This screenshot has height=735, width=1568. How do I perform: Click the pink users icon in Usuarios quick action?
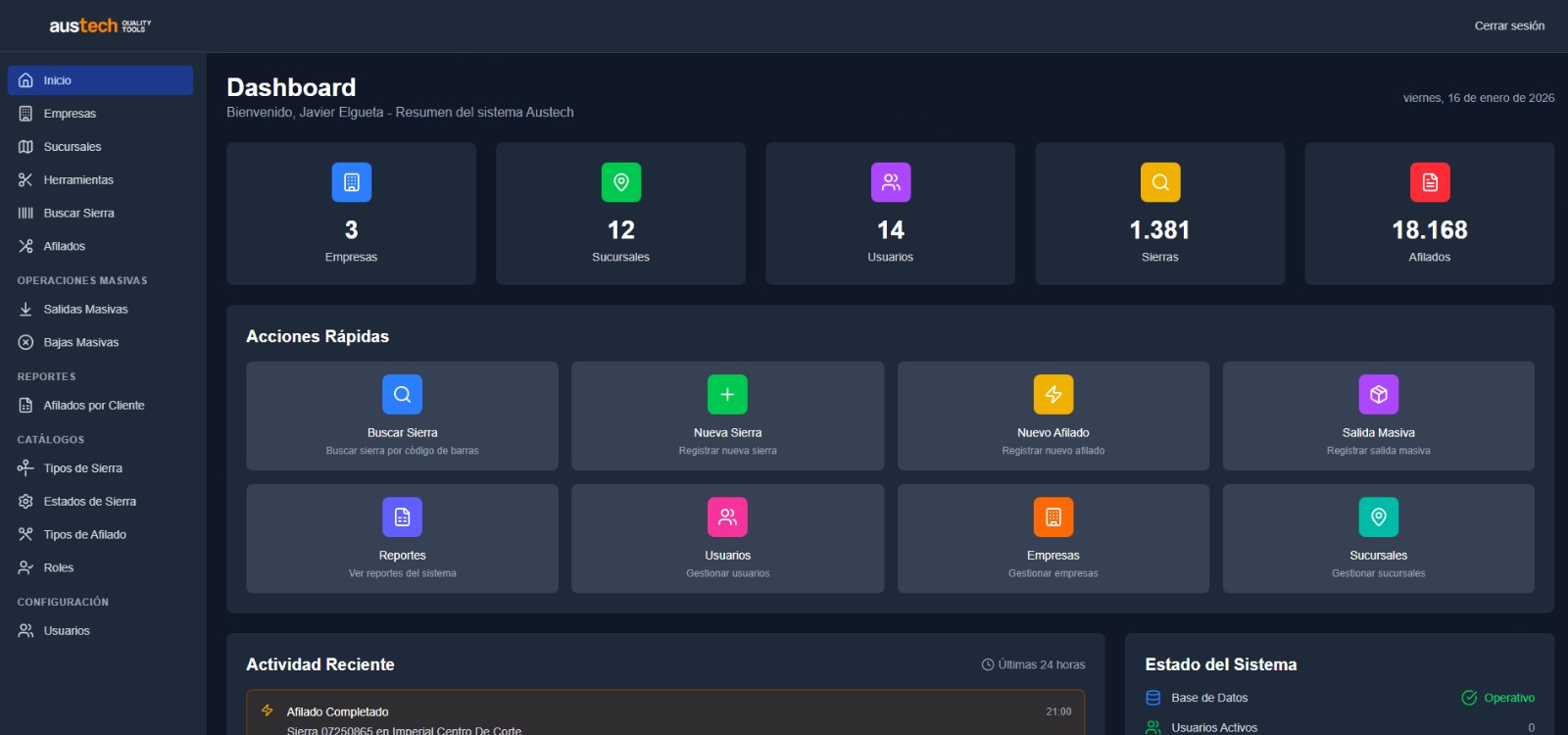[728, 517]
